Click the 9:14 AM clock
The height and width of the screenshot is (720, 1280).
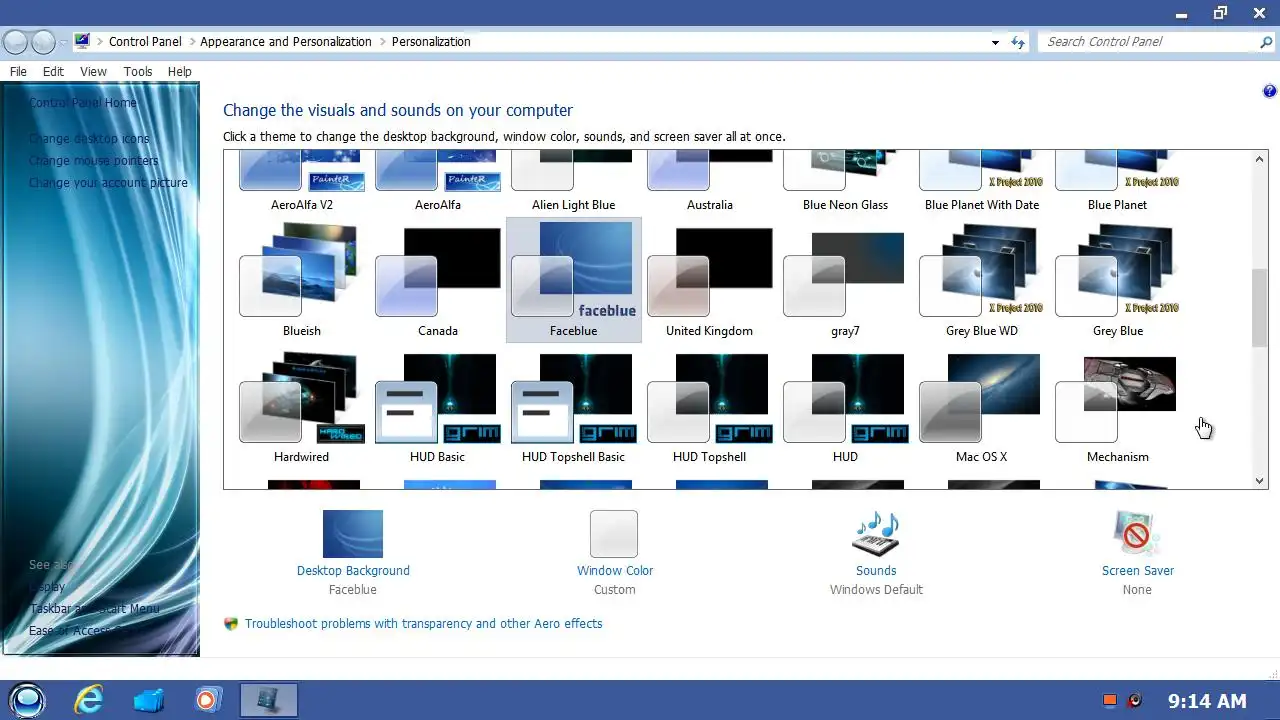[1207, 701]
